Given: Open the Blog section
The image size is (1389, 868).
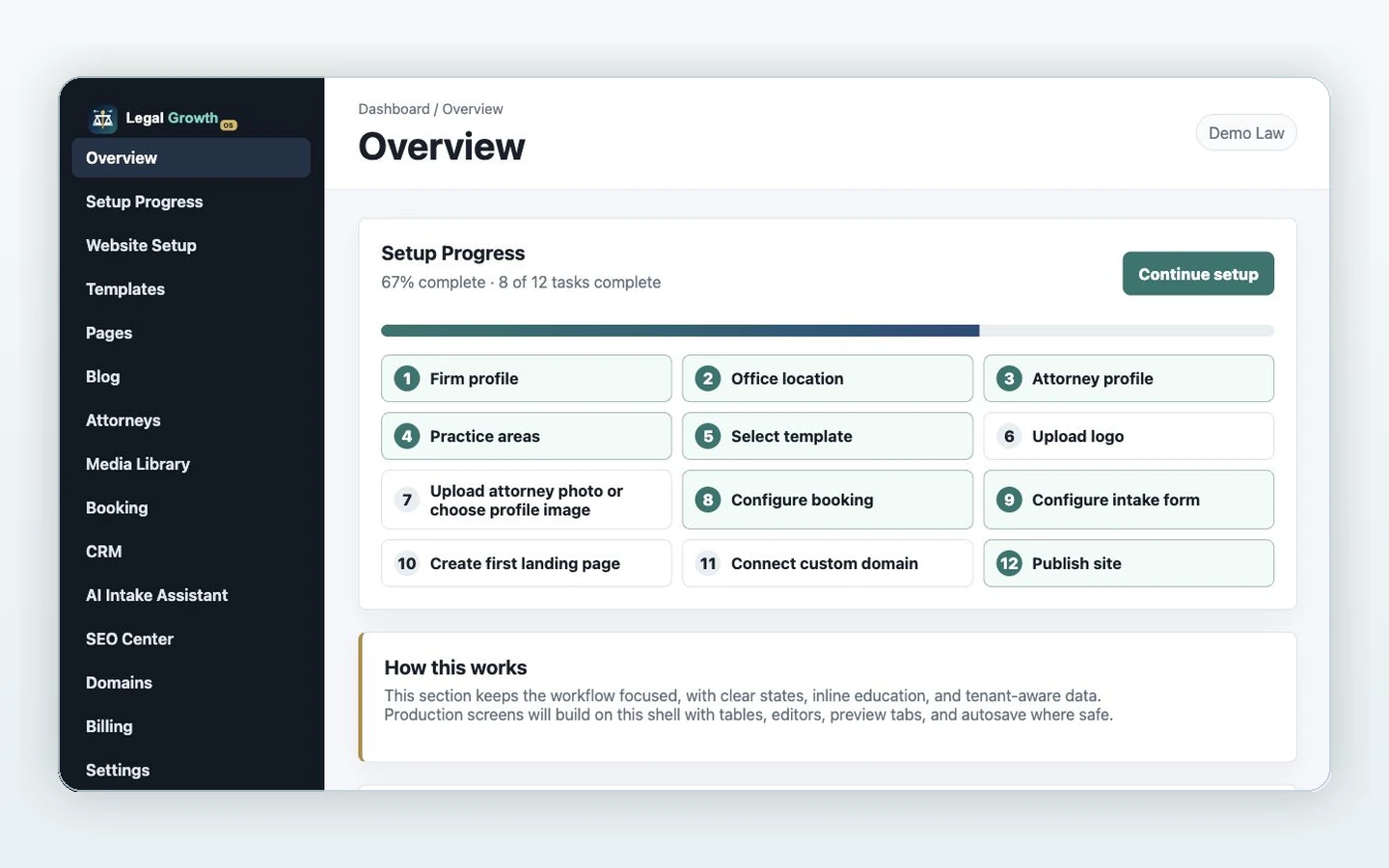Looking at the screenshot, I should pyautogui.click(x=191, y=377).
